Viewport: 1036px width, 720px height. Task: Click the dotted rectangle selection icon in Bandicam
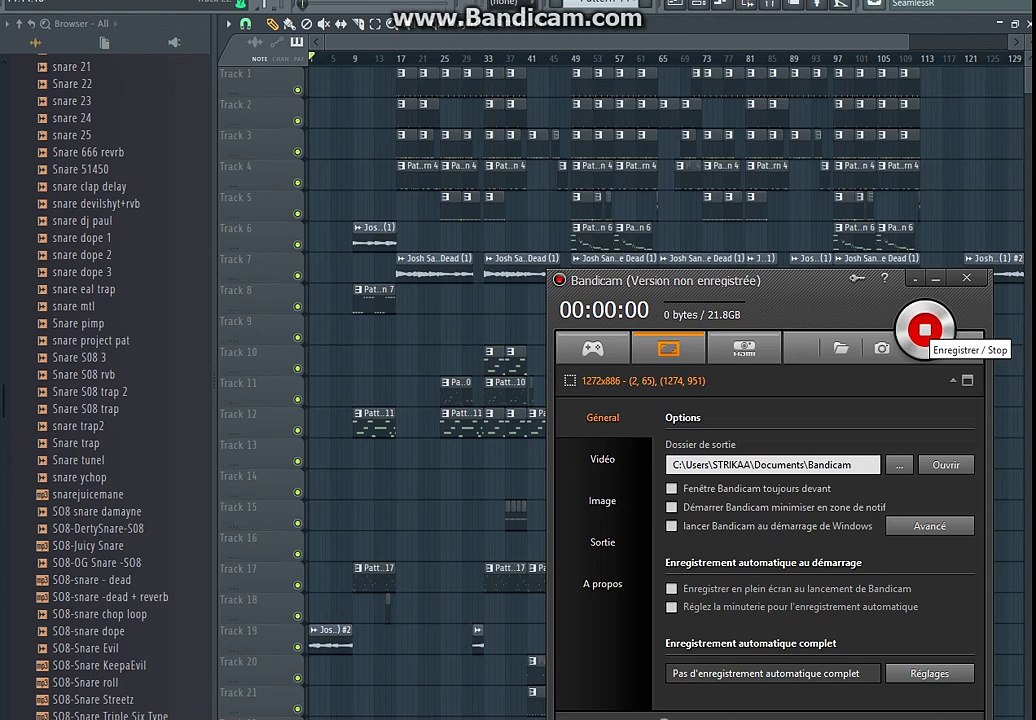570,380
